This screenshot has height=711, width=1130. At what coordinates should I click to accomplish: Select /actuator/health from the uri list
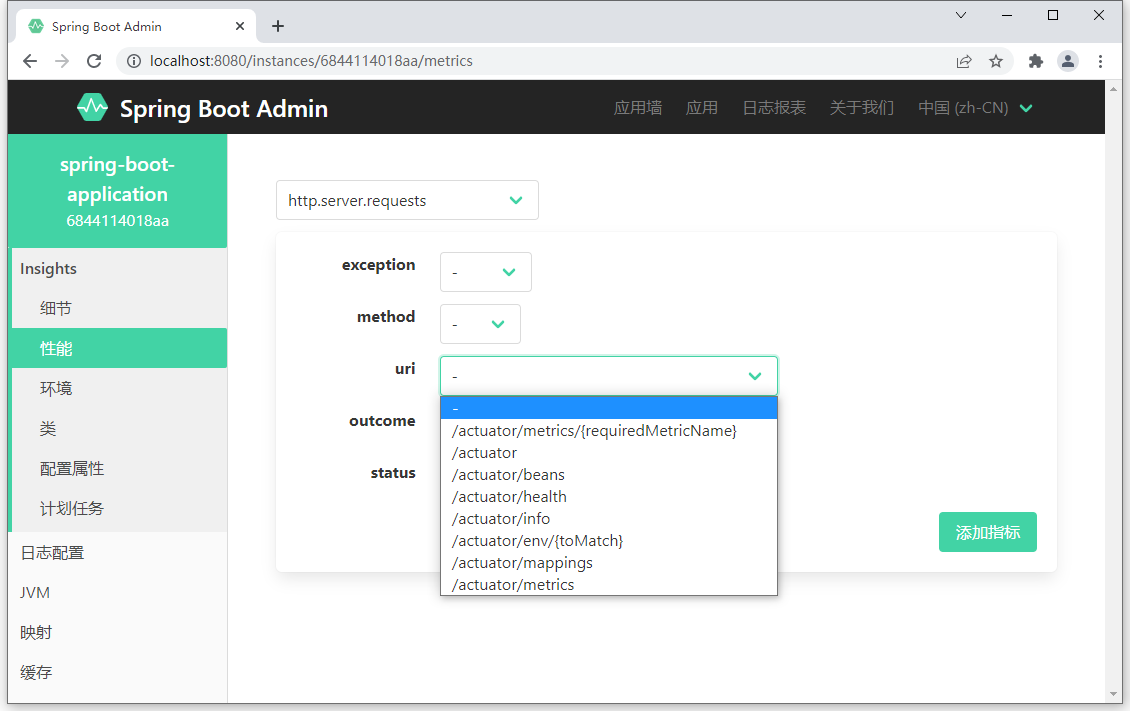tap(509, 497)
